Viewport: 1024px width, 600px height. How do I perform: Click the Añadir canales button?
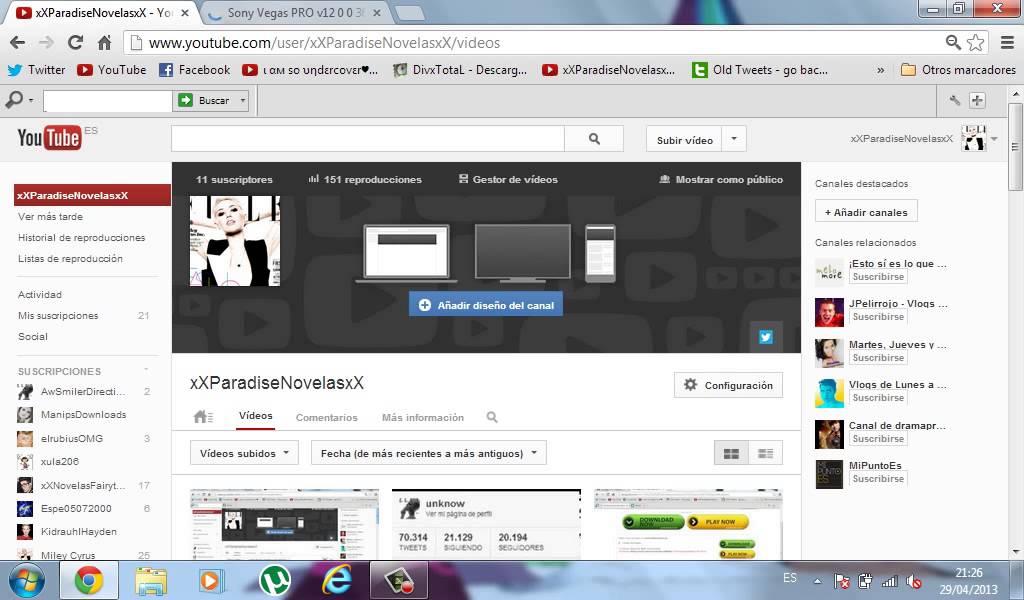pos(866,212)
